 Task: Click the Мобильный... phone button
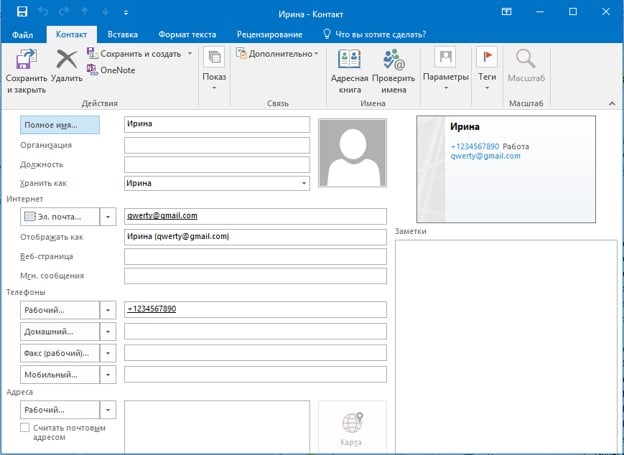(60, 375)
